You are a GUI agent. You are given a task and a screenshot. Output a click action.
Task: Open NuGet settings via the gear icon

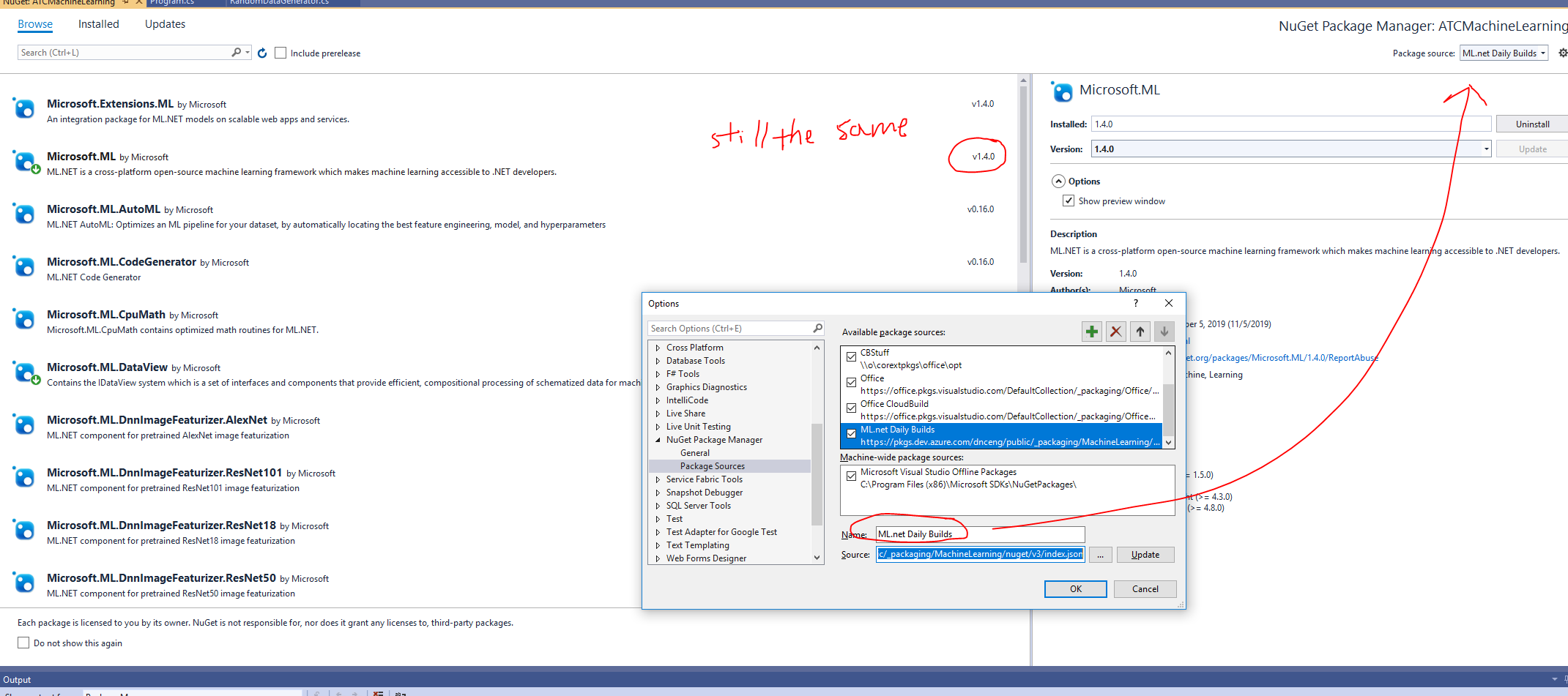click(1562, 52)
